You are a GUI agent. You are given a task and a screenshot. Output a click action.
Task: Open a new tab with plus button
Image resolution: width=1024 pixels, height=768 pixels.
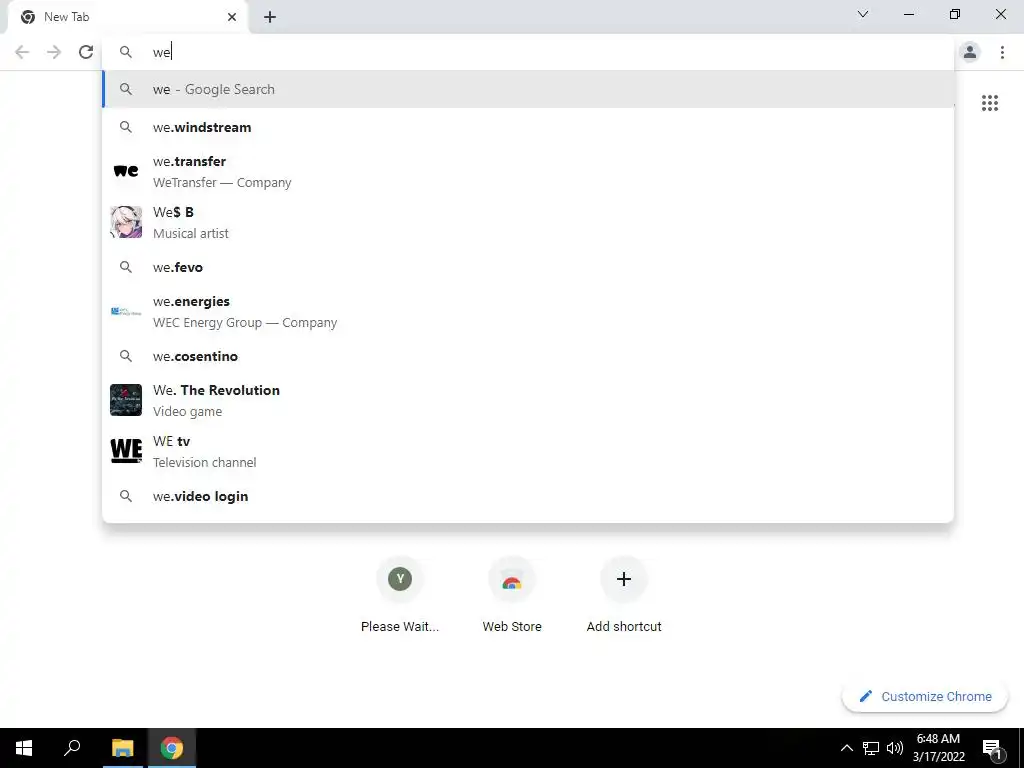click(270, 17)
